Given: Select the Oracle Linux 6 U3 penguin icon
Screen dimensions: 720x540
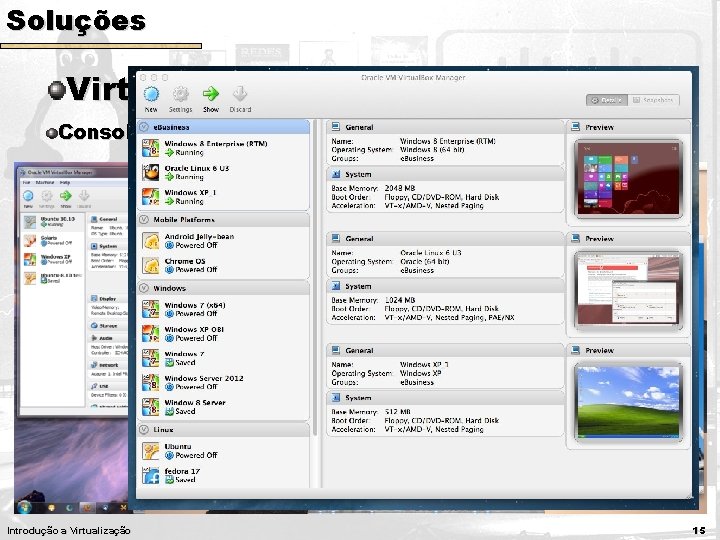Looking at the screenshot, I should coord(151,172).
